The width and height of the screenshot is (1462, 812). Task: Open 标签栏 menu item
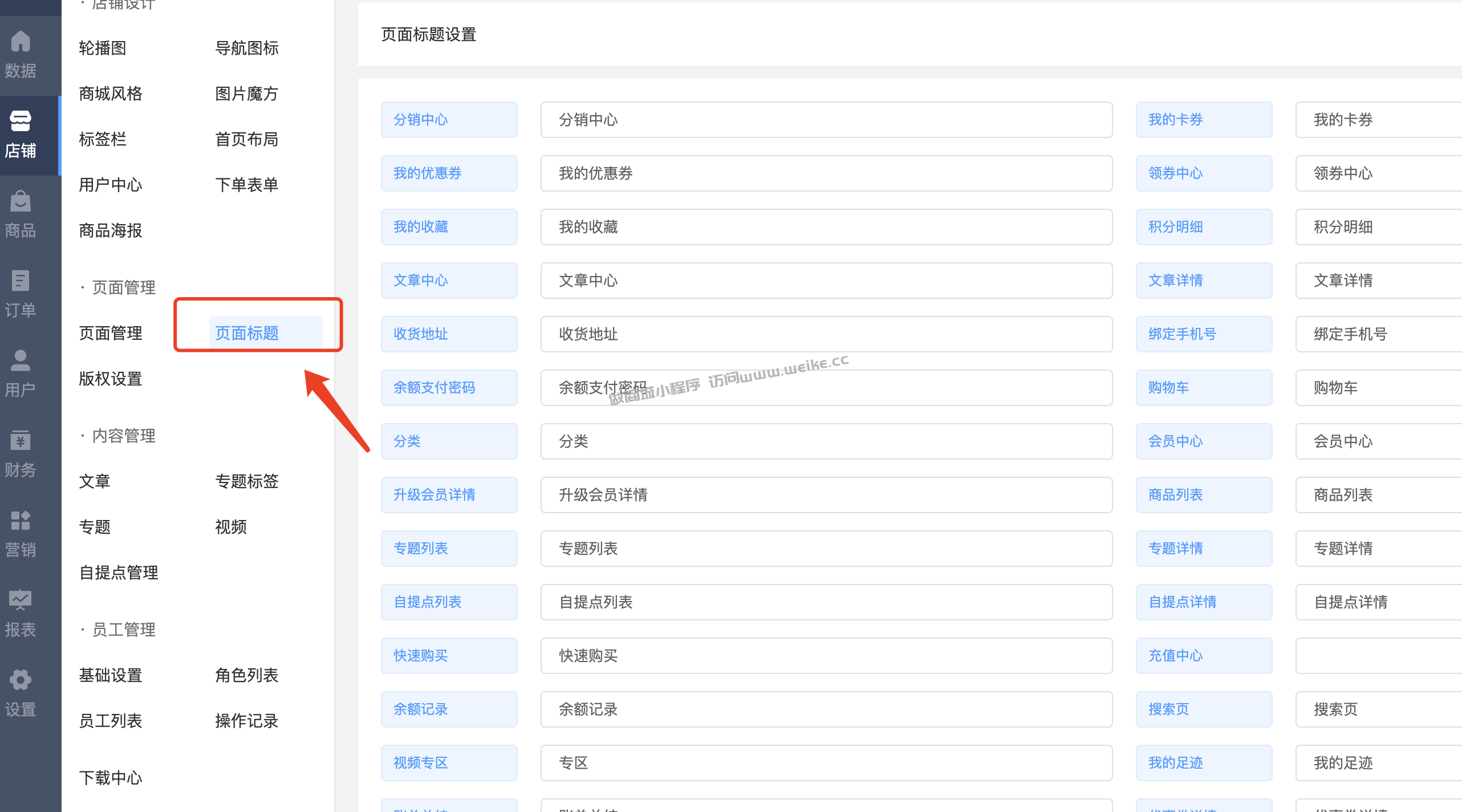103,139
